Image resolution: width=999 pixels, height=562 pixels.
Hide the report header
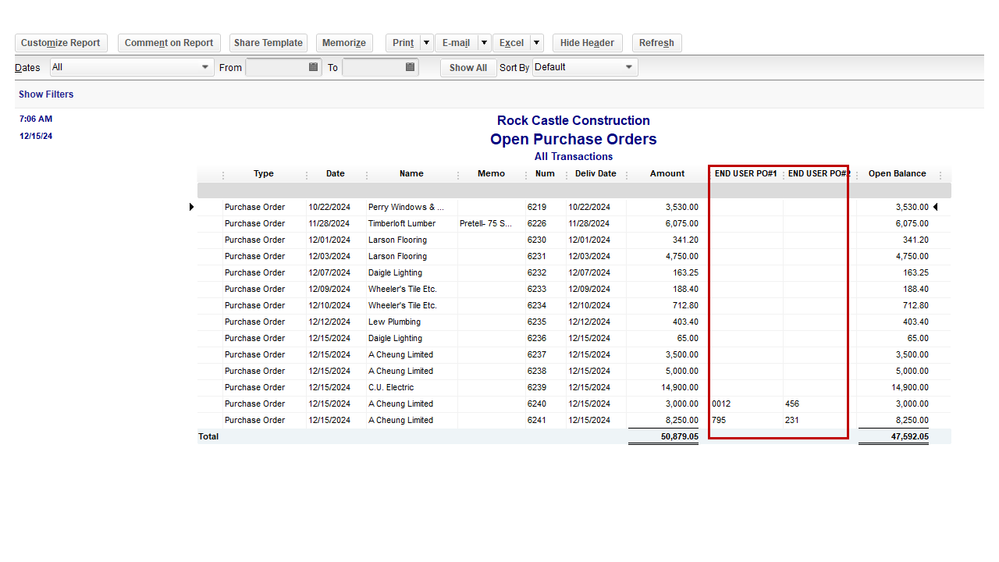[587, 43]
